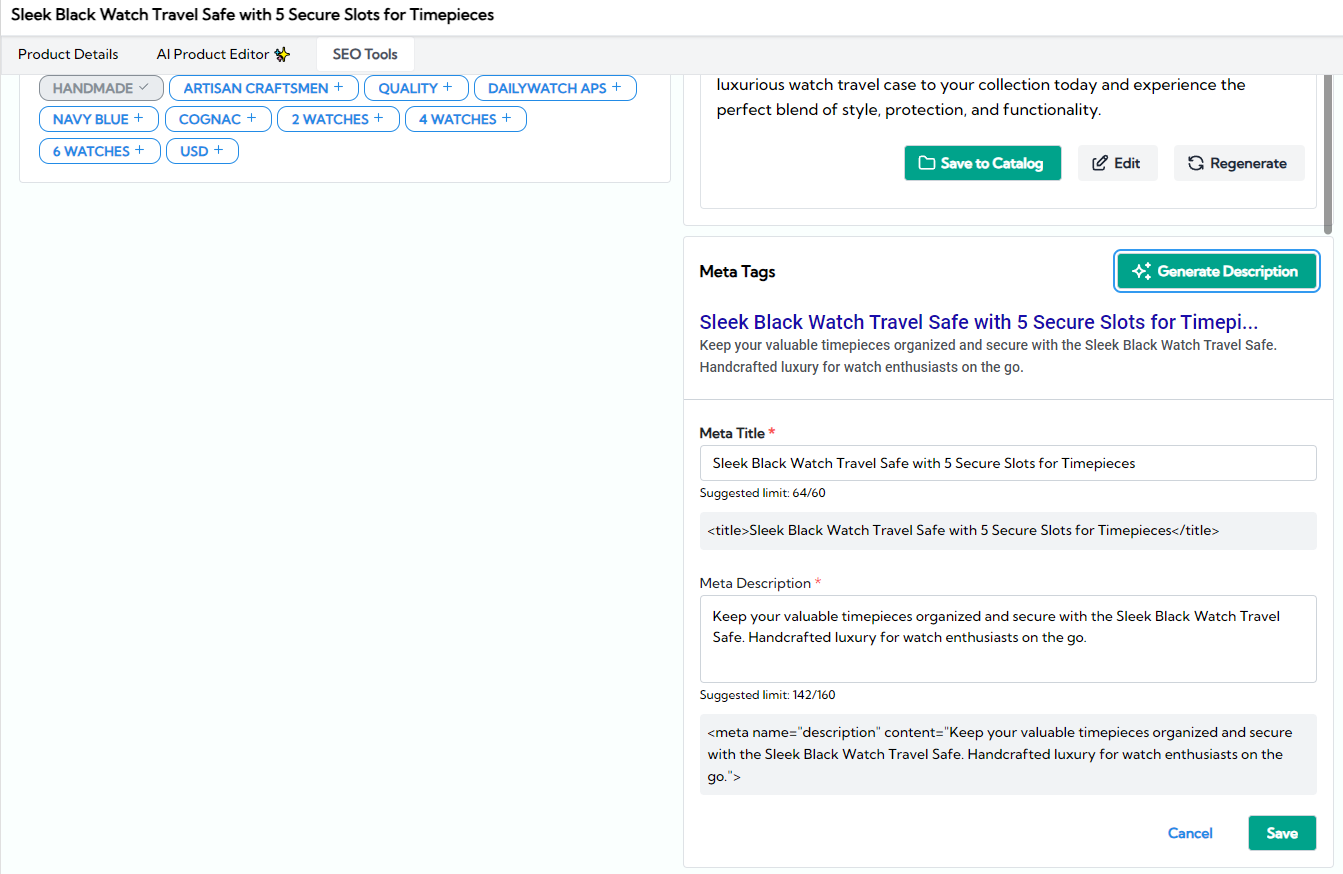Add the 4 WATCHES tag

click(x=466, y=119)
